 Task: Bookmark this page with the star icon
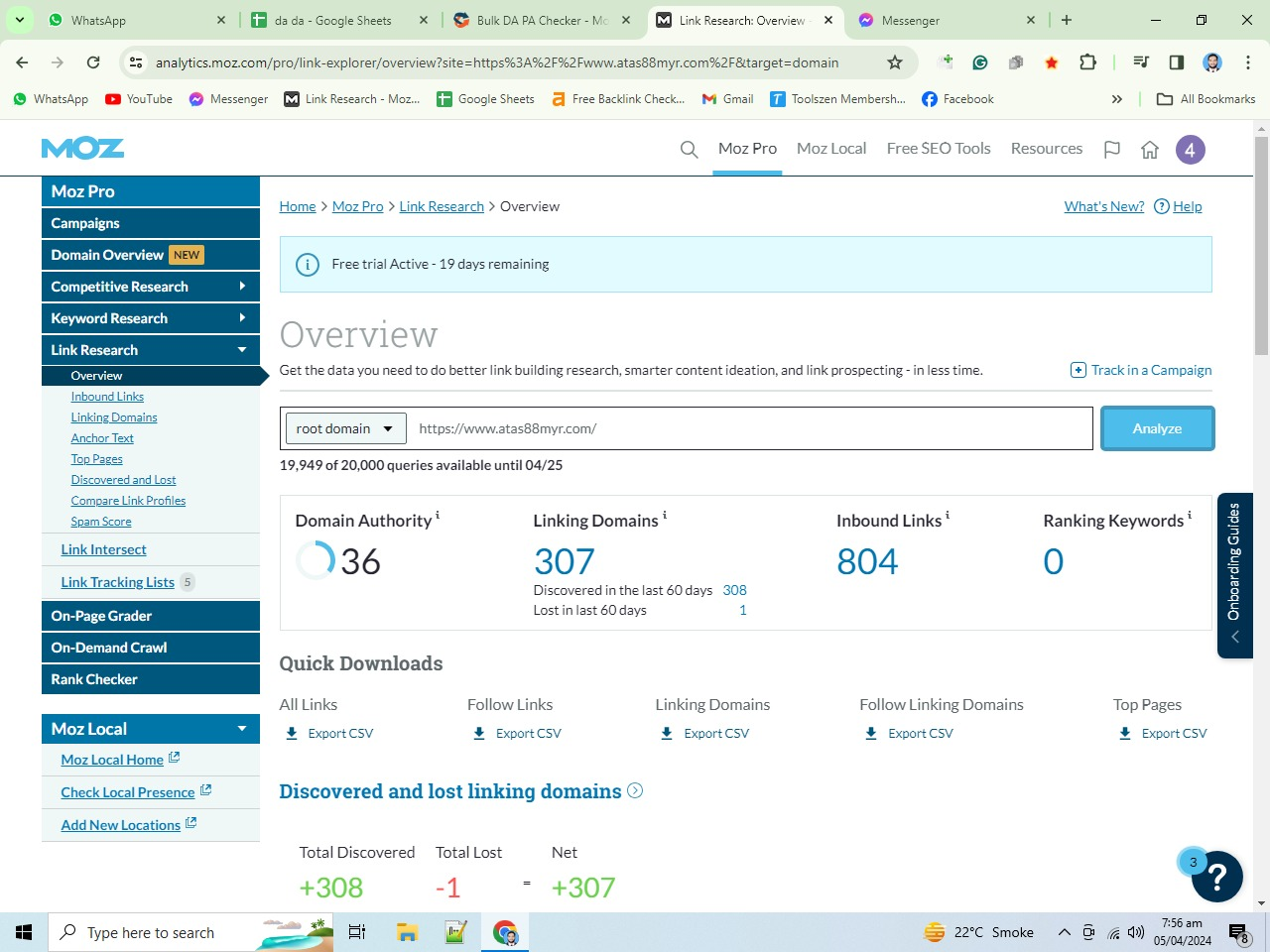pyautogui.click(x=895, y=62)
